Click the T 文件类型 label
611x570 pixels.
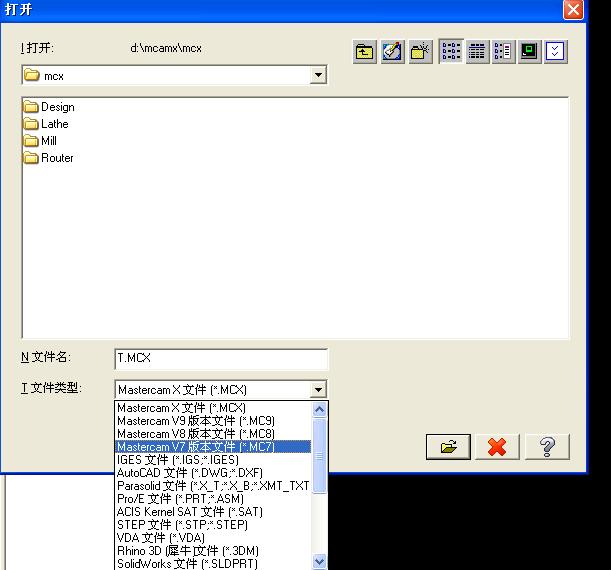(51, 388)
